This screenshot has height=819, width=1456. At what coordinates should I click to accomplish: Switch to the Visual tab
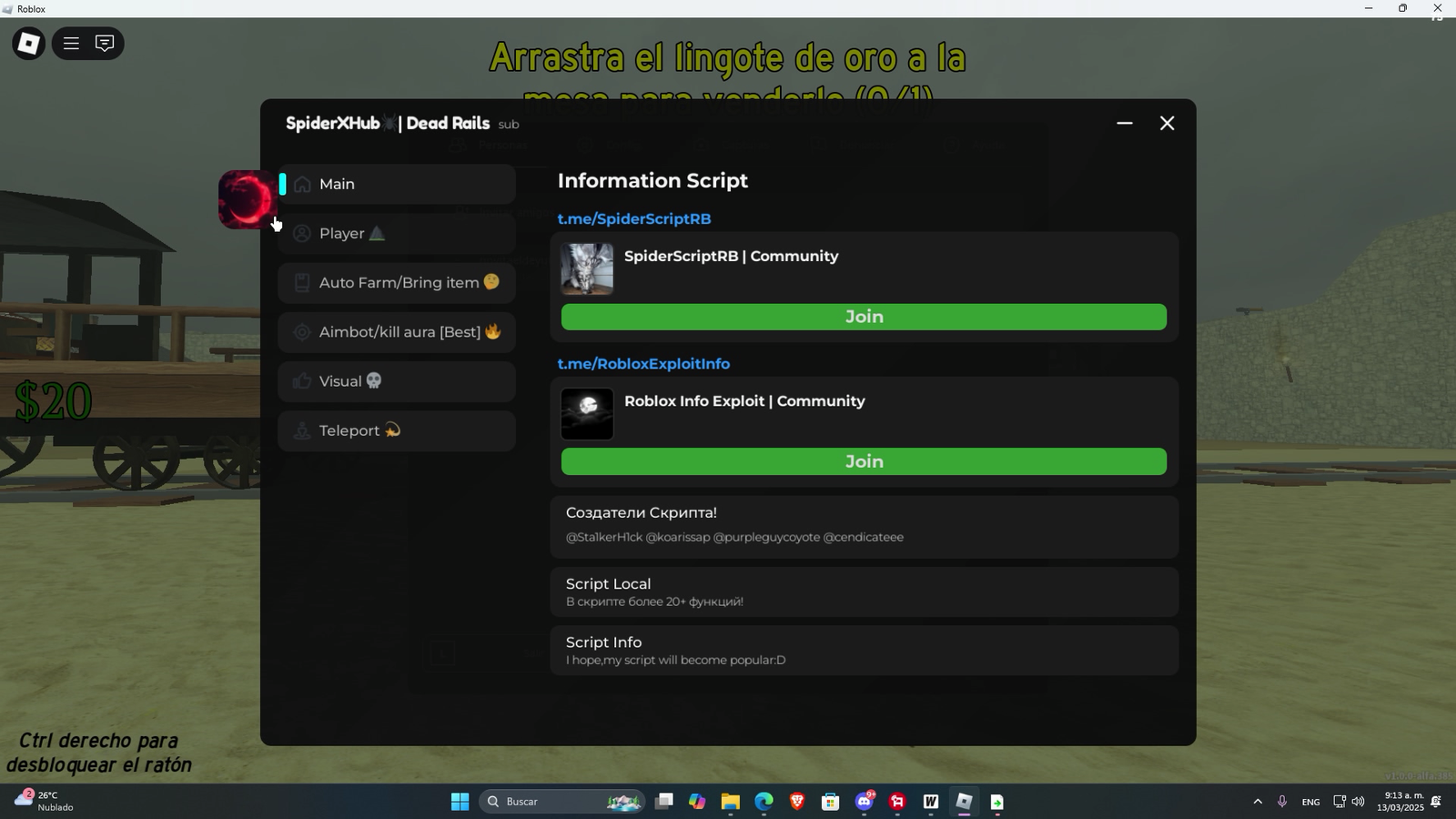click(397, 381)
